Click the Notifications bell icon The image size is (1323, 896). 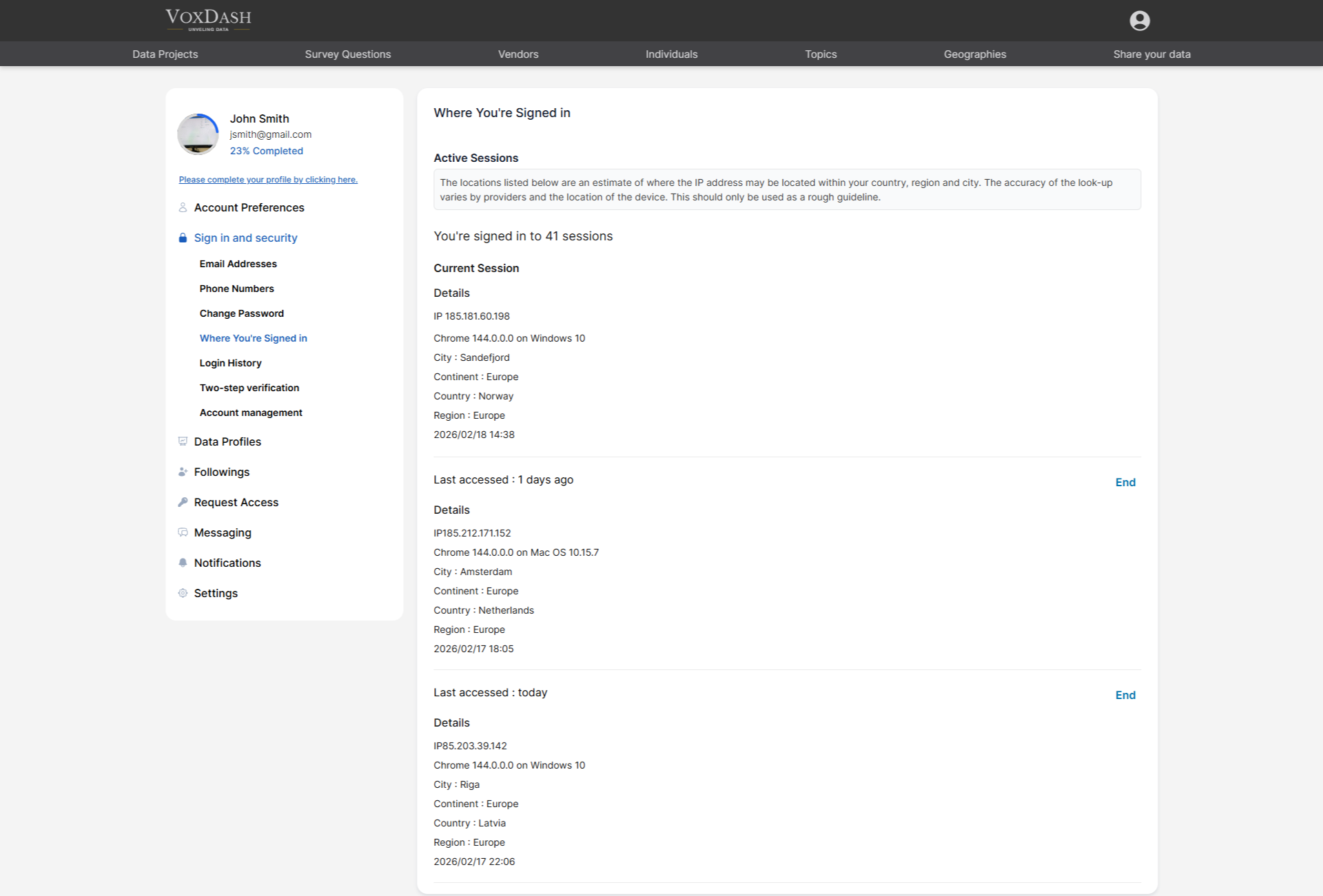183,563
